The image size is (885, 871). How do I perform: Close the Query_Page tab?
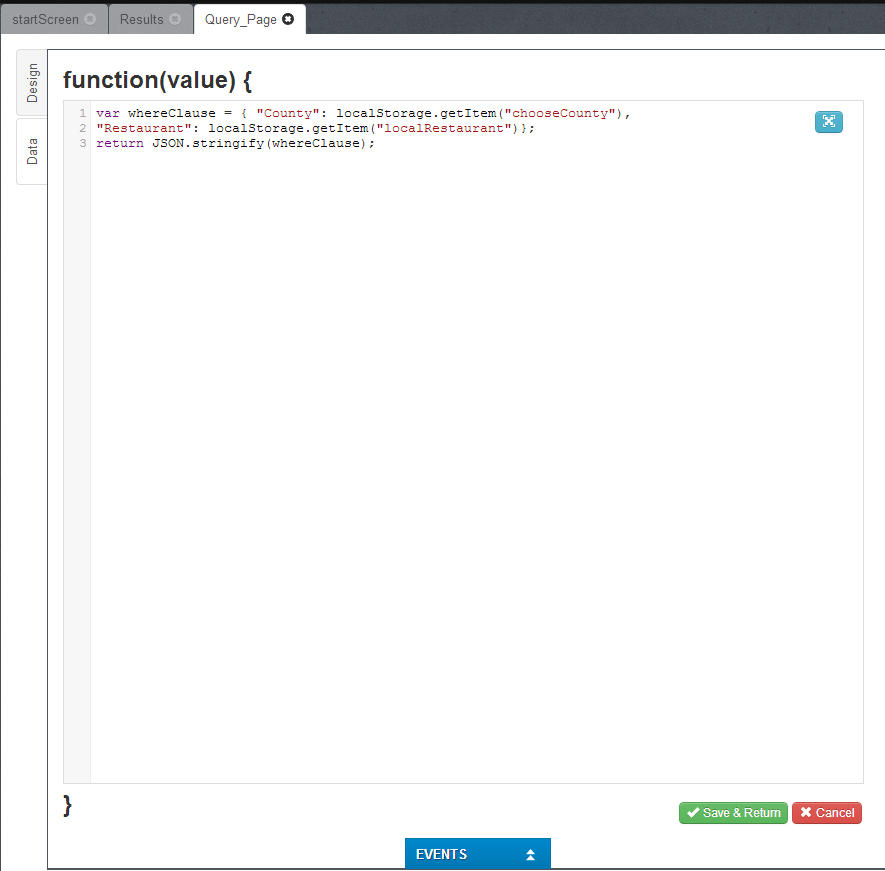288,19
